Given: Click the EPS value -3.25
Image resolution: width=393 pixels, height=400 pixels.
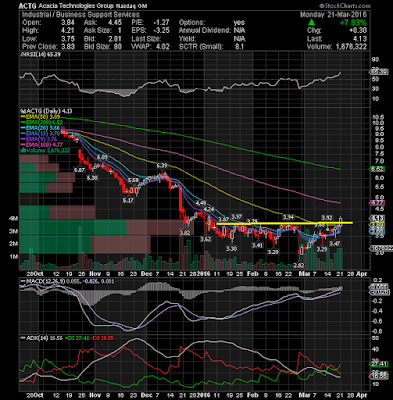Looking at the screenshot, I should (x=161, y=31).
